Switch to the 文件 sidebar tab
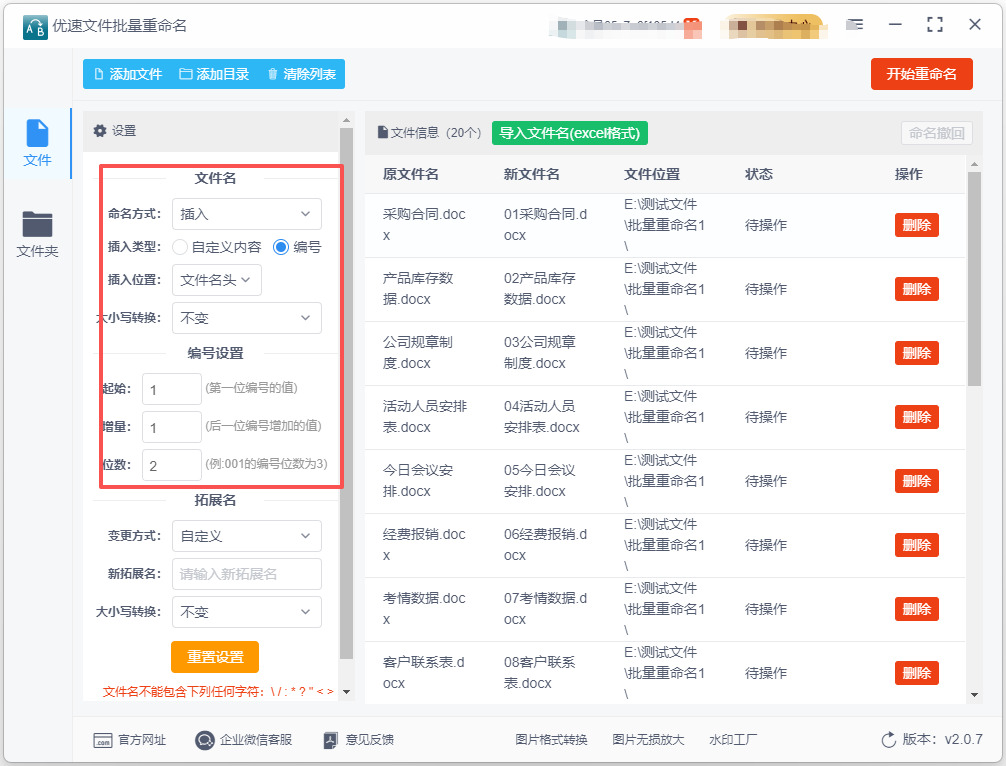1006x766 pixels. [37, 143]
